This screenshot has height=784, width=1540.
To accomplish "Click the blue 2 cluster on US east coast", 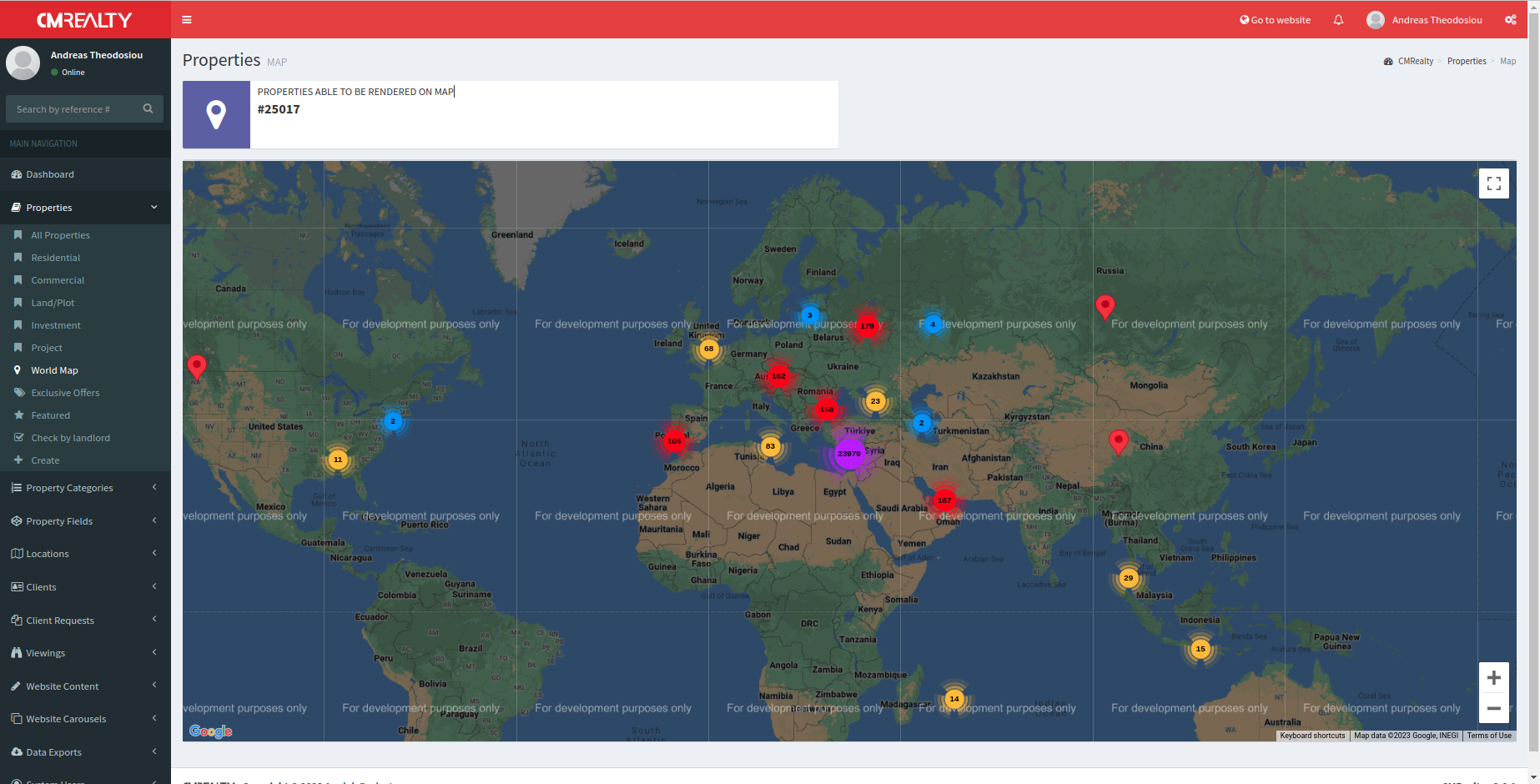I will click(x=393, y=421).
